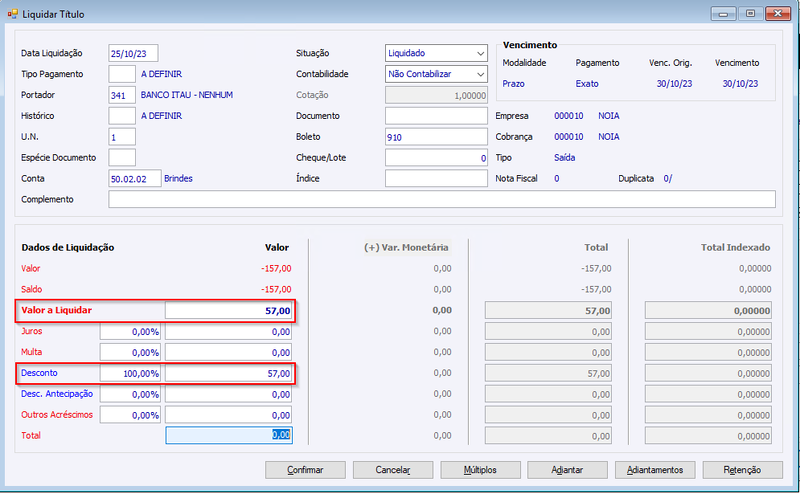Image resolution: width=800 pixels, height=494 pixels.
Task: Open the Múltiplos option
Action: (480, 470)
